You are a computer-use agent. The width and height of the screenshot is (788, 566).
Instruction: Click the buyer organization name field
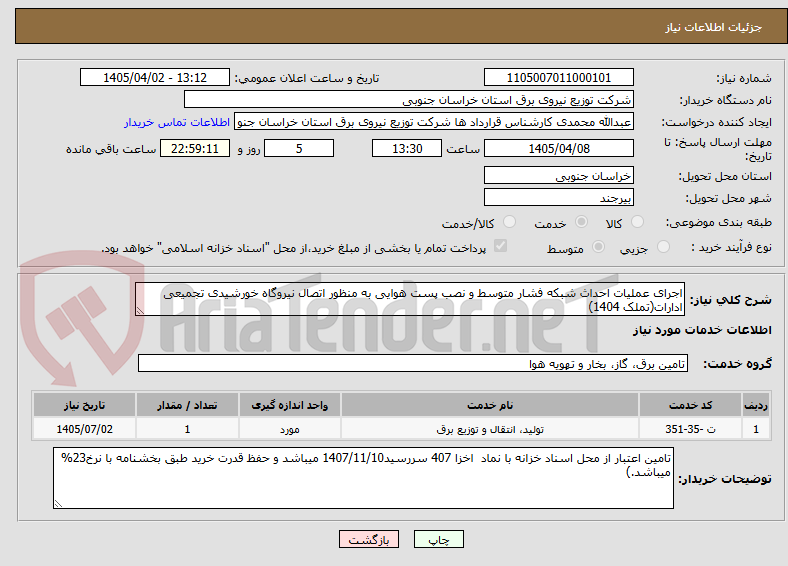point(409,100)
